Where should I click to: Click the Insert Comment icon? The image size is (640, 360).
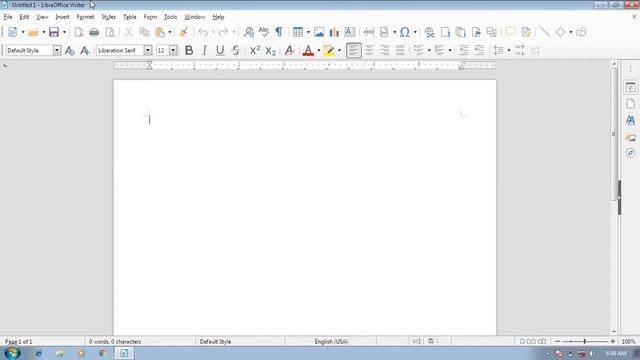510,32
